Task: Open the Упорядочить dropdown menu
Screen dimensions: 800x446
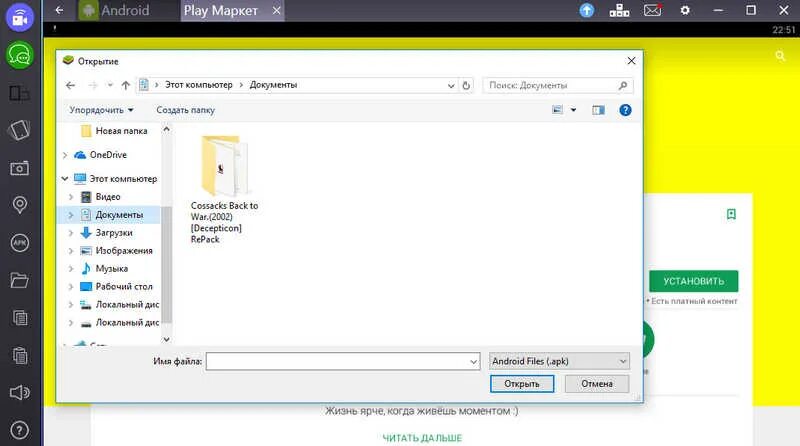Action: coord(102,110)
